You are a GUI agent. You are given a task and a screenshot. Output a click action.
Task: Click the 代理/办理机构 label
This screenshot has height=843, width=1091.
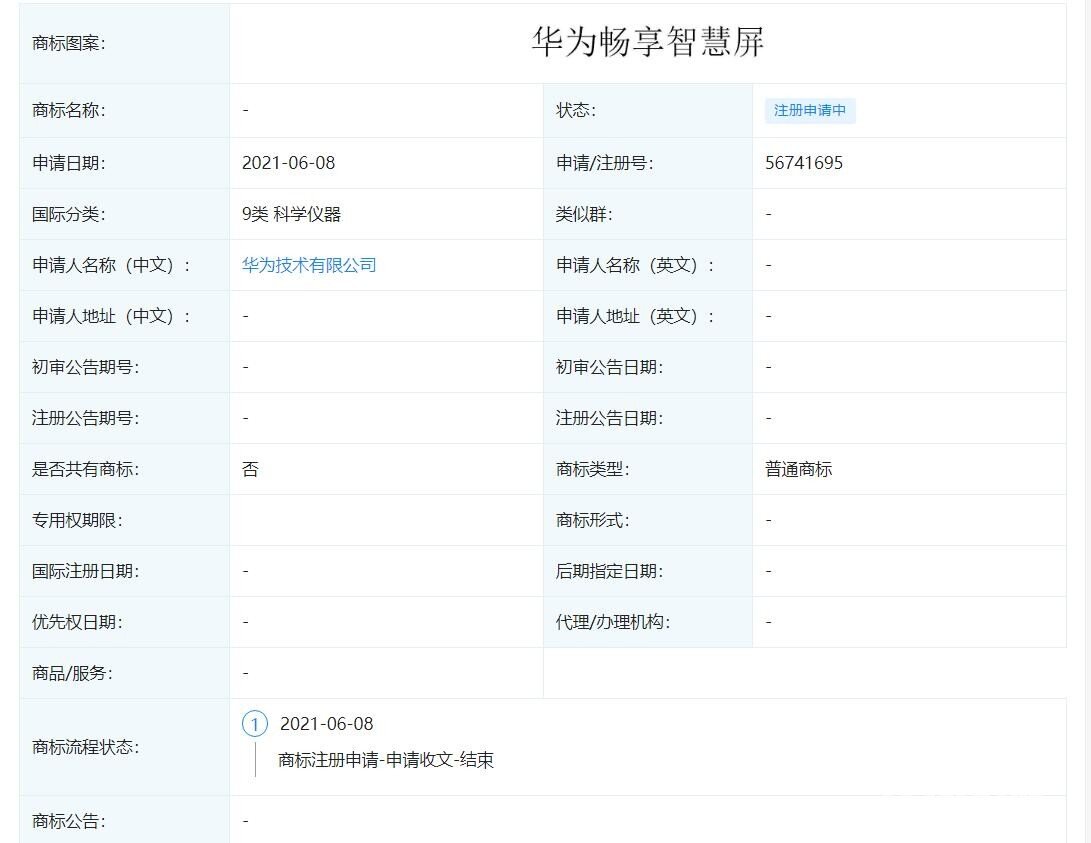point(612,623)
